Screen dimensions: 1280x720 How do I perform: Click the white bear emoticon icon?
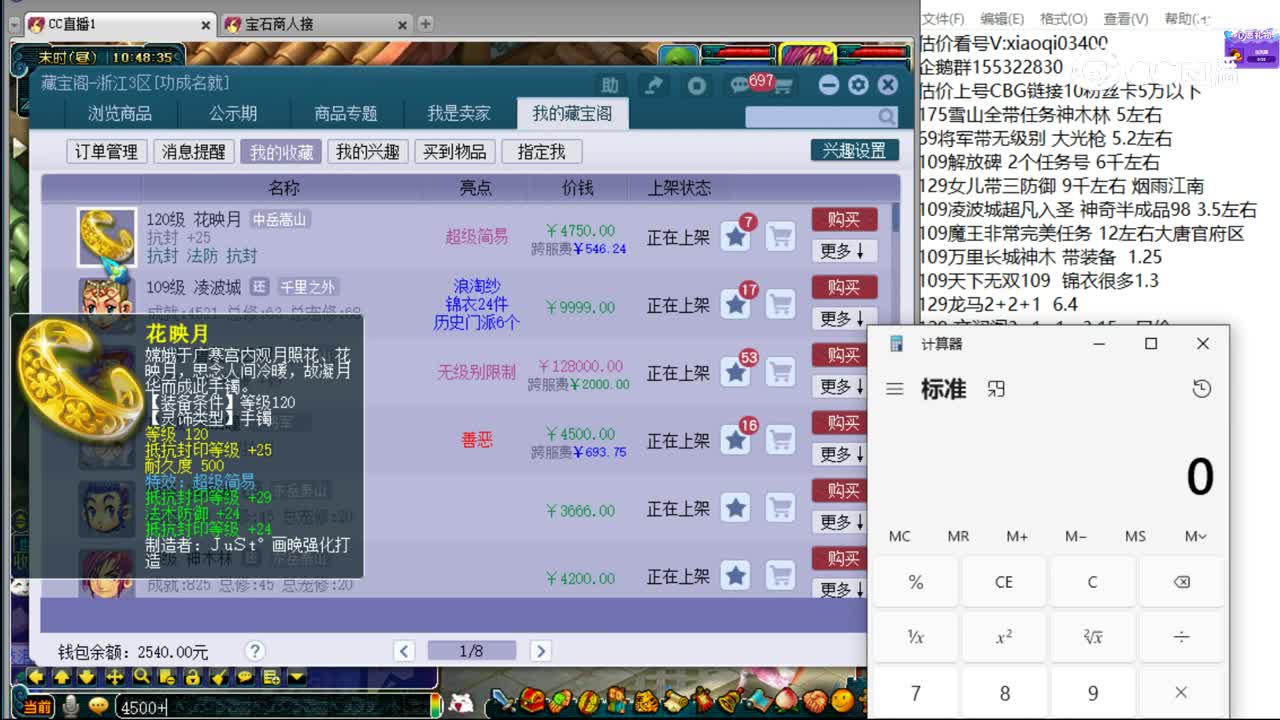[x=461, y=703]
